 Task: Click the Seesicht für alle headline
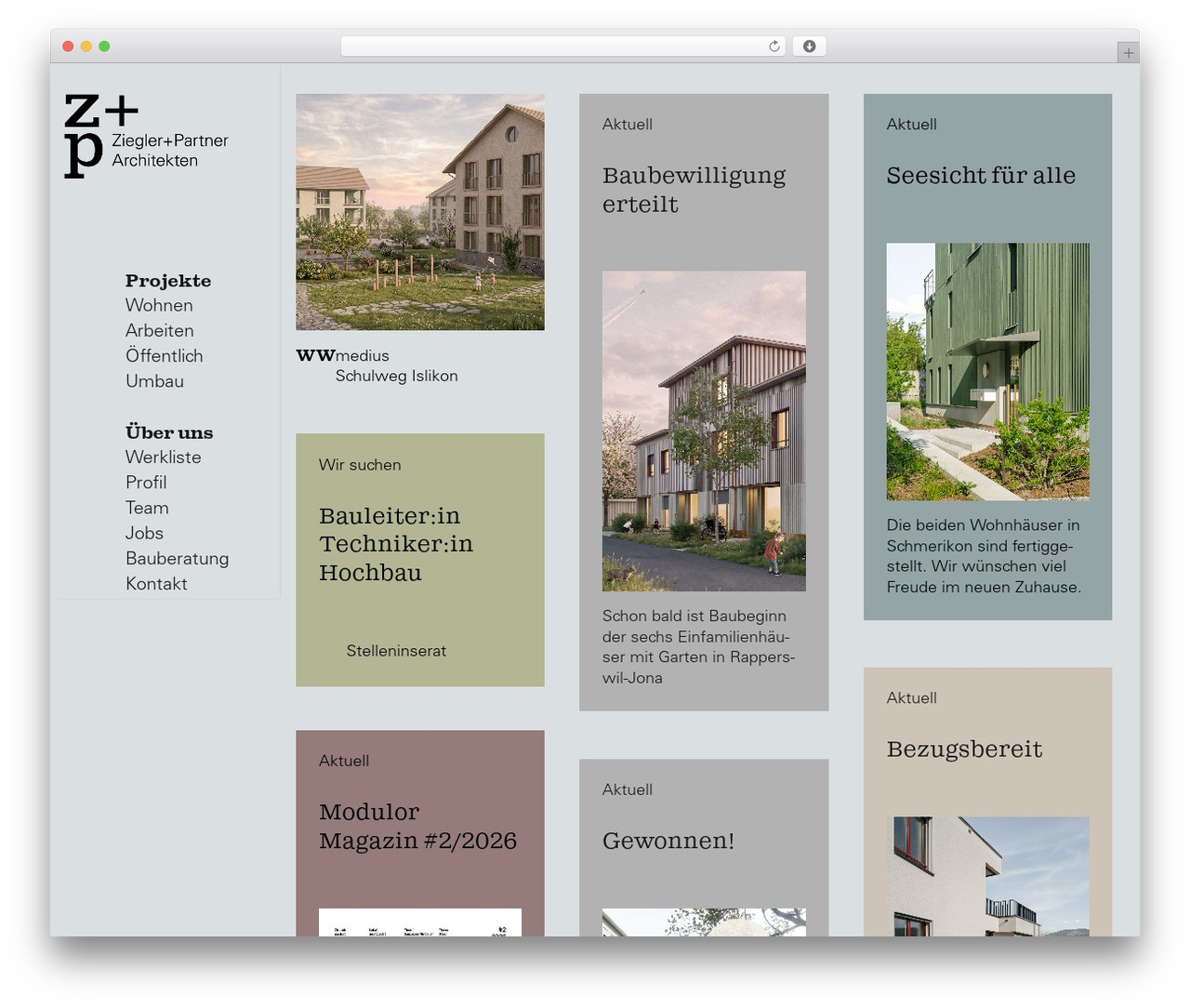pos(981,176)
